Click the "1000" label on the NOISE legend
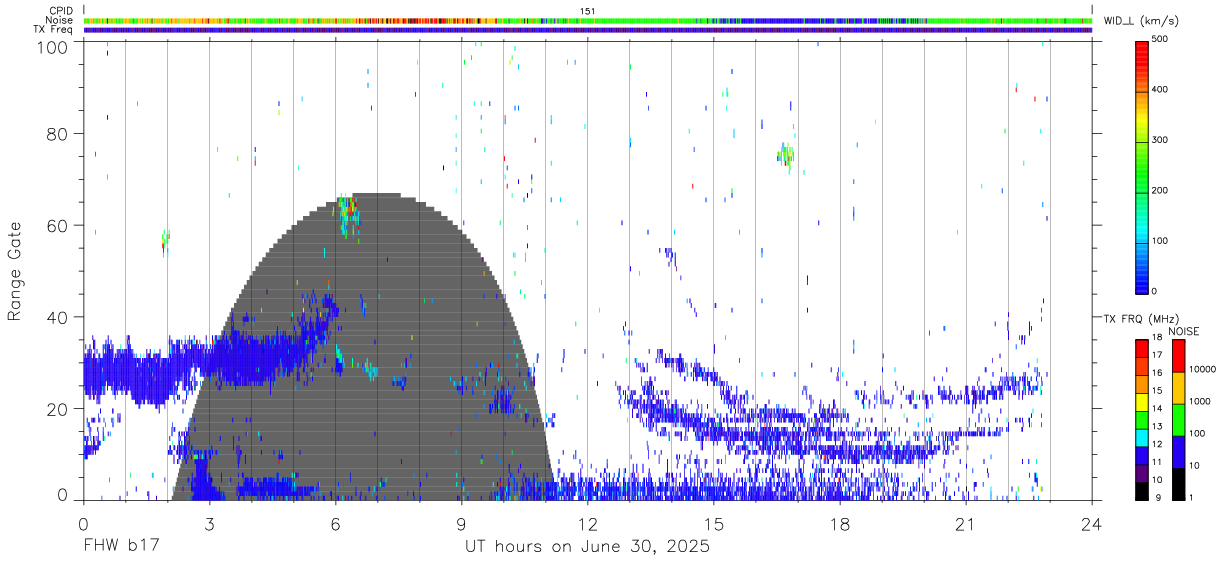Screen dimensions: 1228x567 coord(1201,402)
